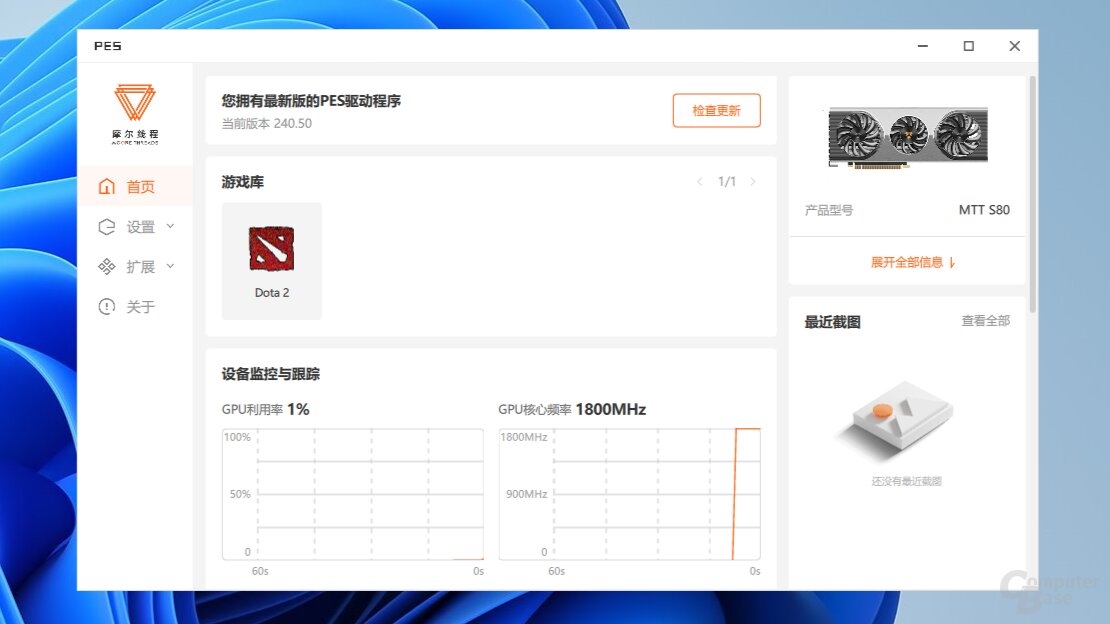The image size is (1110, 624).
Task: Maximize the PES window
Action: coord(968,46)
